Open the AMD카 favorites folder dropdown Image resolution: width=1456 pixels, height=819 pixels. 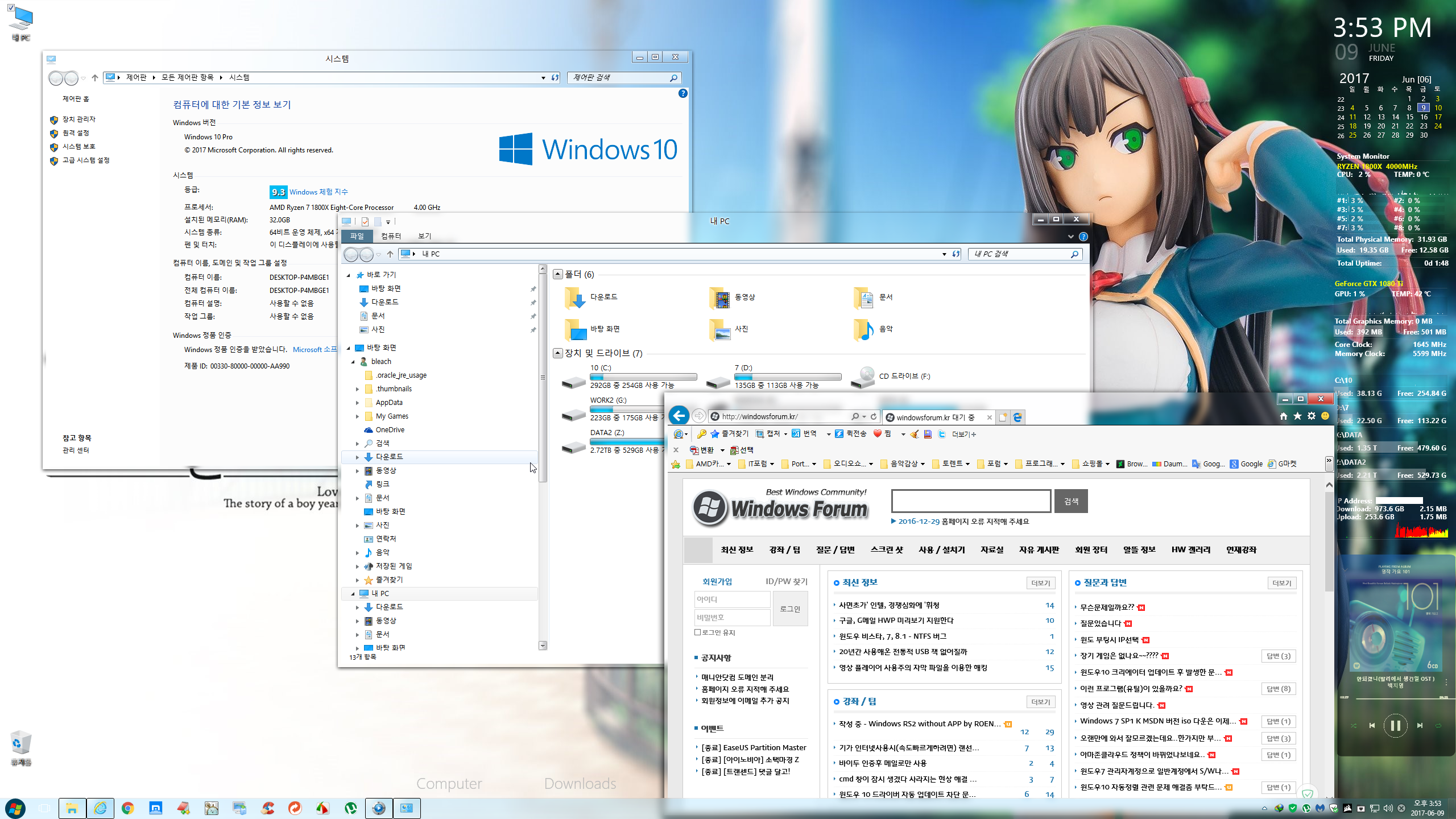point(729,464)
